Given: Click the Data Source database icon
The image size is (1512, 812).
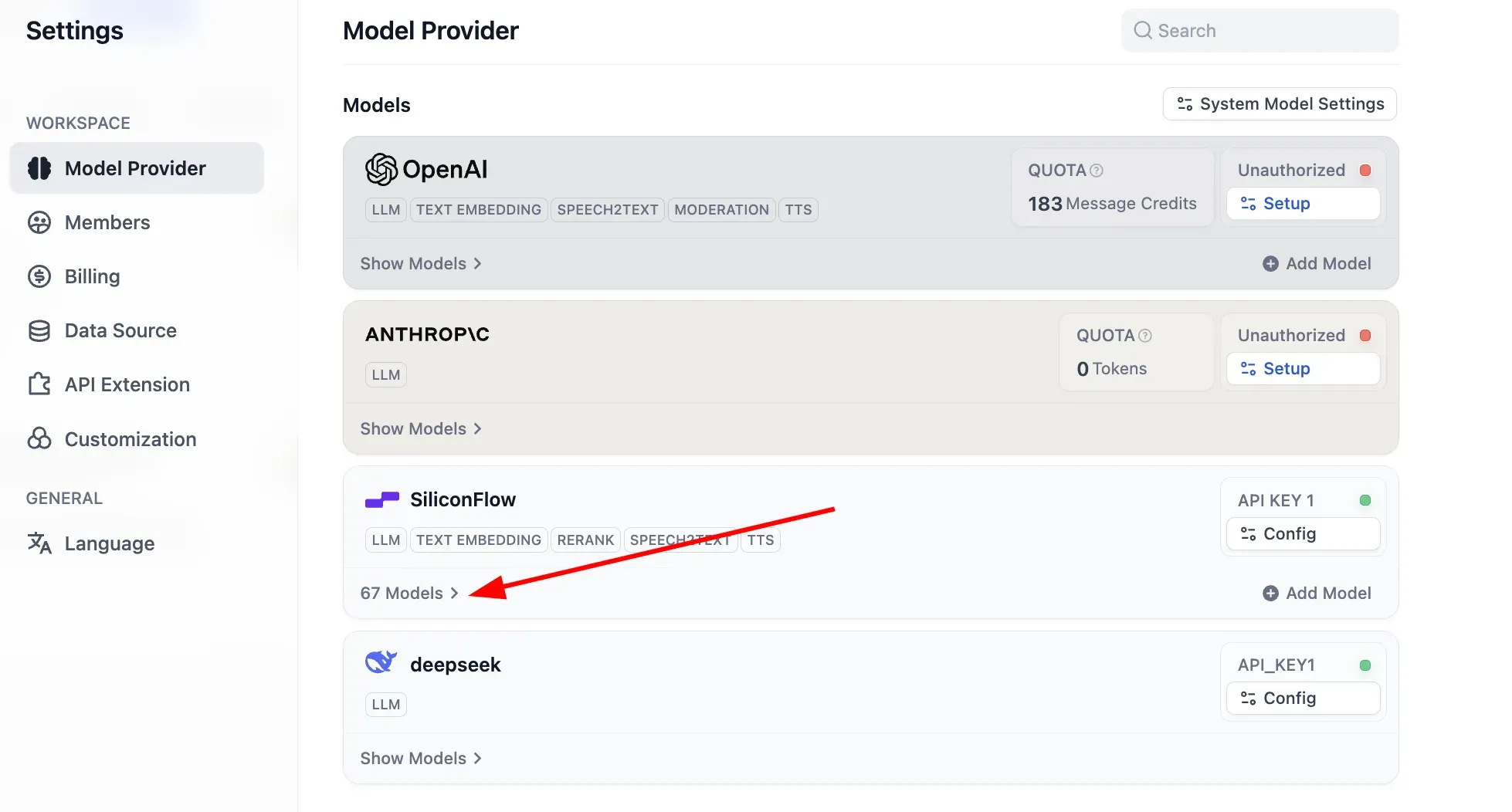Looking at the screenshot, I should tap(39, 330).
